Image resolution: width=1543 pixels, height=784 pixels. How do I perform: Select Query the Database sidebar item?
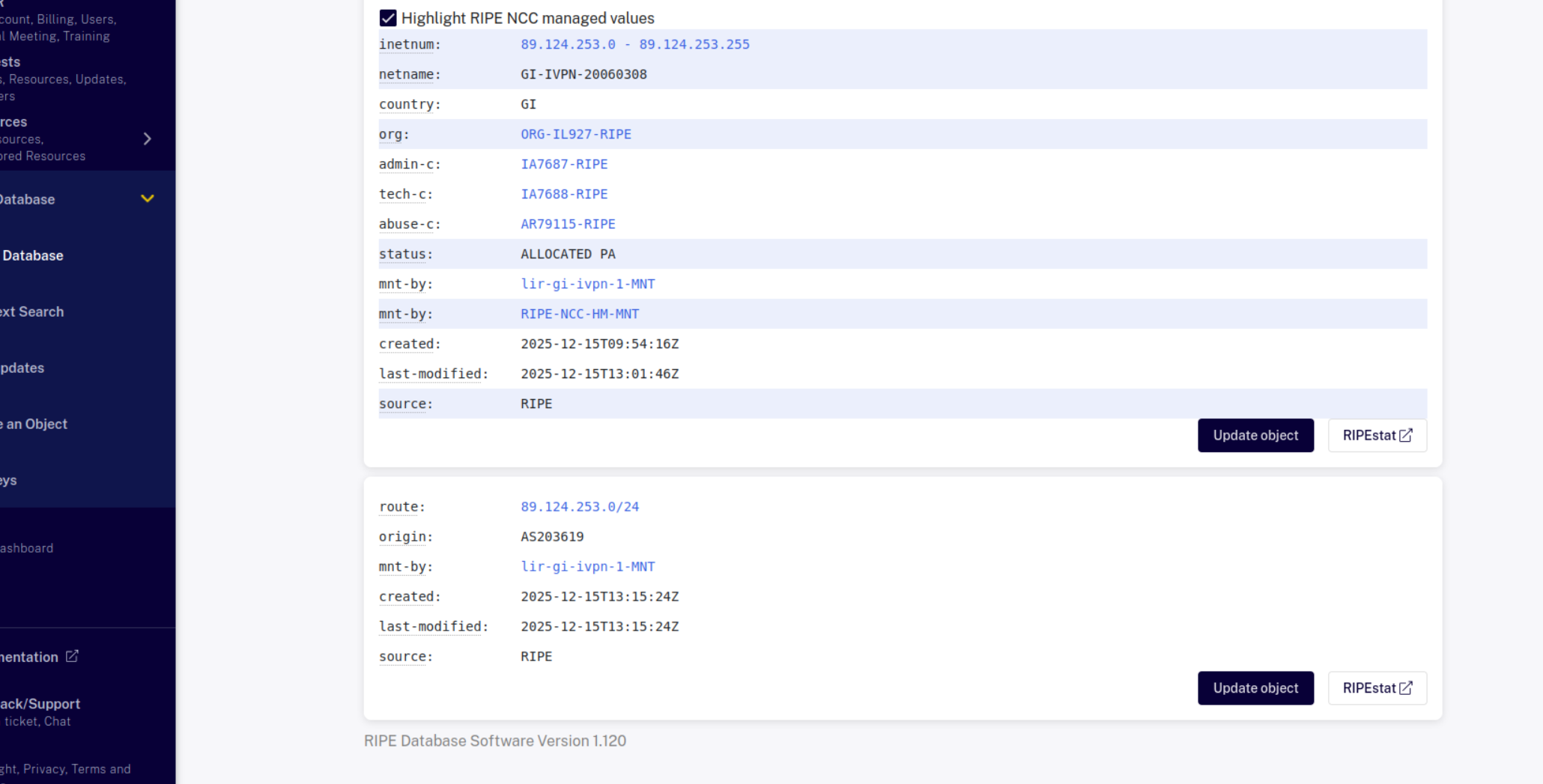(33, 255)
